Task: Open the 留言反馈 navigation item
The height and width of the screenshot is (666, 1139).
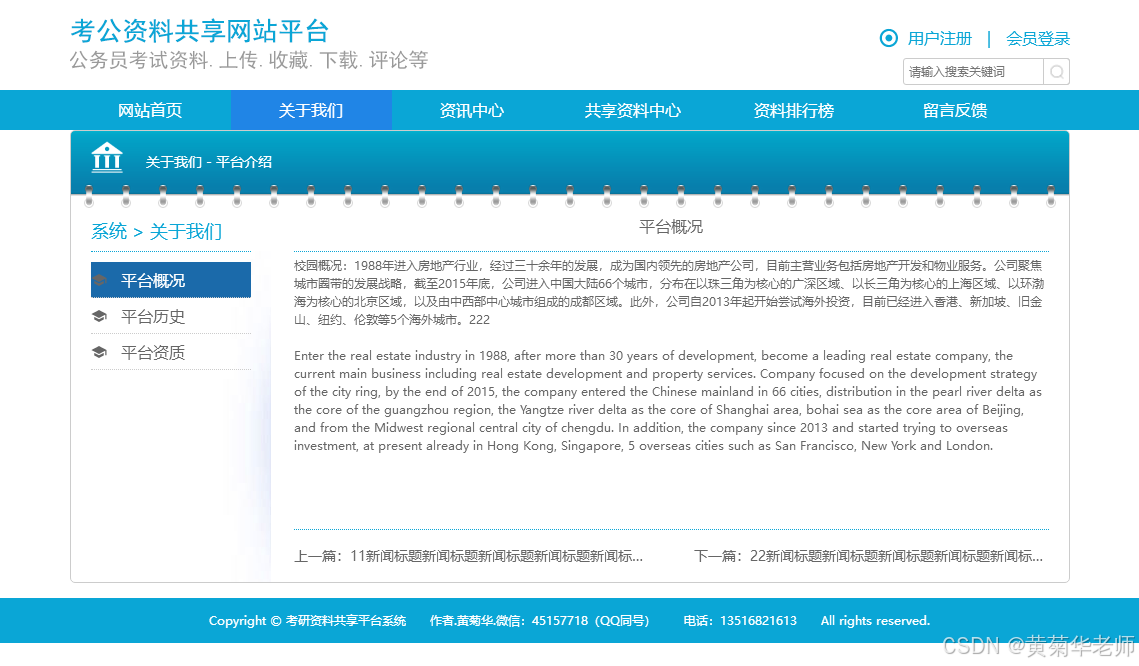Action: point(954,110)
